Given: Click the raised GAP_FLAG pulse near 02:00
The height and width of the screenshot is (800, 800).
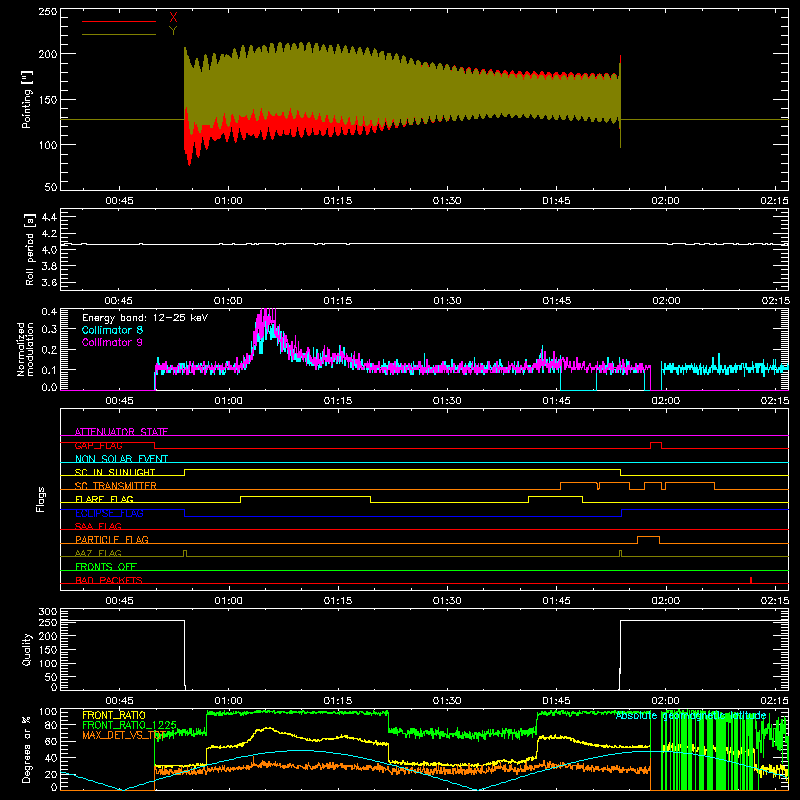Looking at the screenshot, I should pos(656,445).
